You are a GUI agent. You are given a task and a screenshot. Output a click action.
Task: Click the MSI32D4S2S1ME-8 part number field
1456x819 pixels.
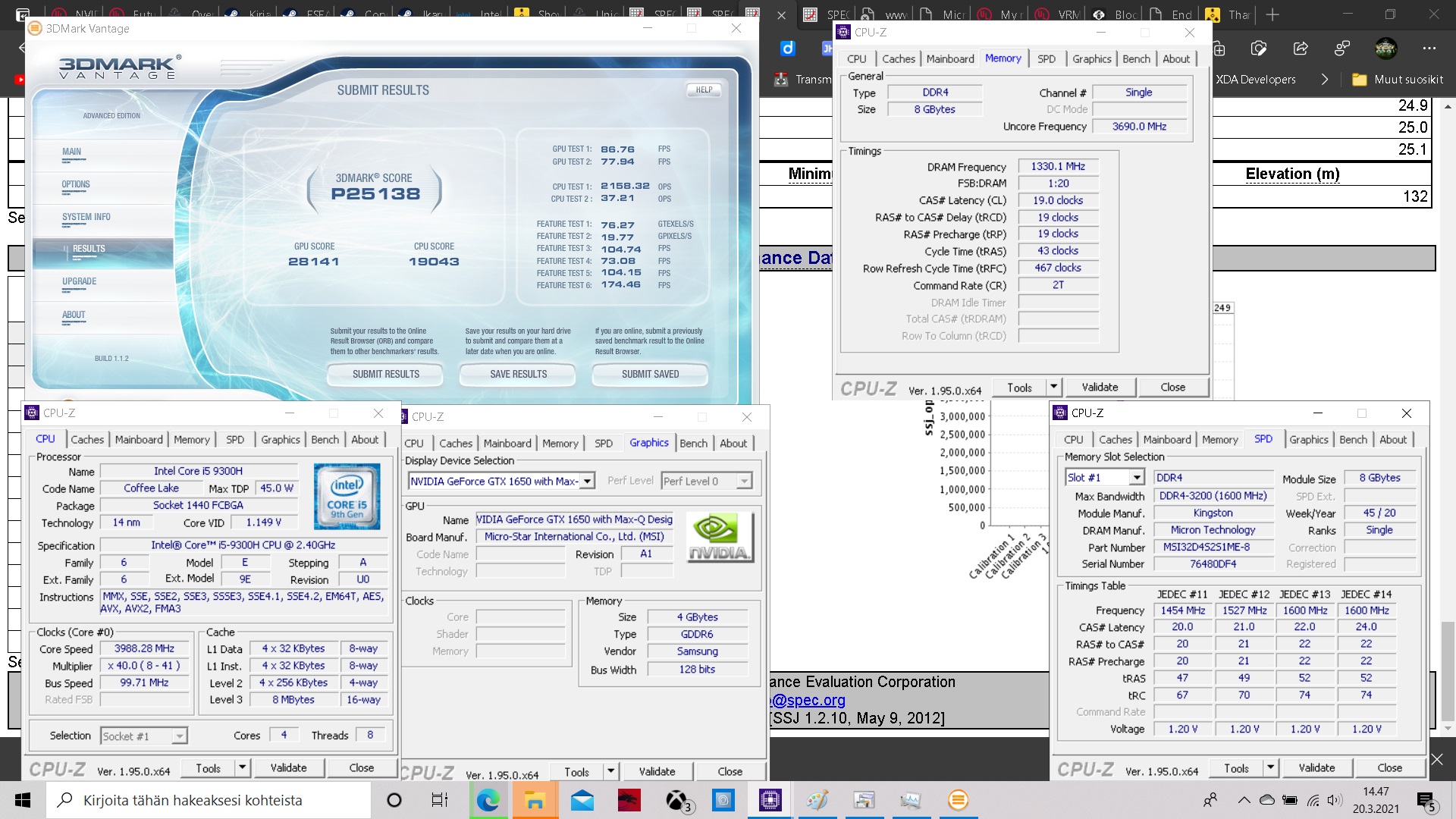1212,547
